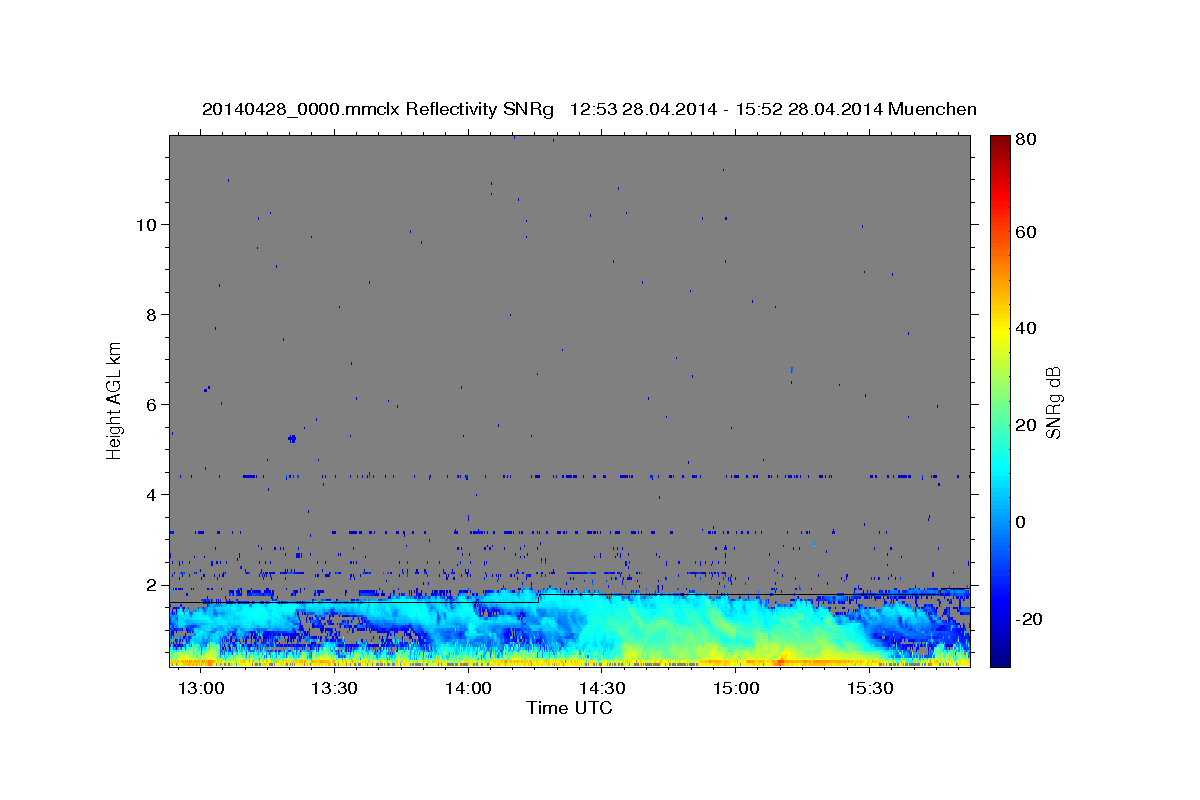
Task: Click the height tick label 2
Action: coord(153,585)
